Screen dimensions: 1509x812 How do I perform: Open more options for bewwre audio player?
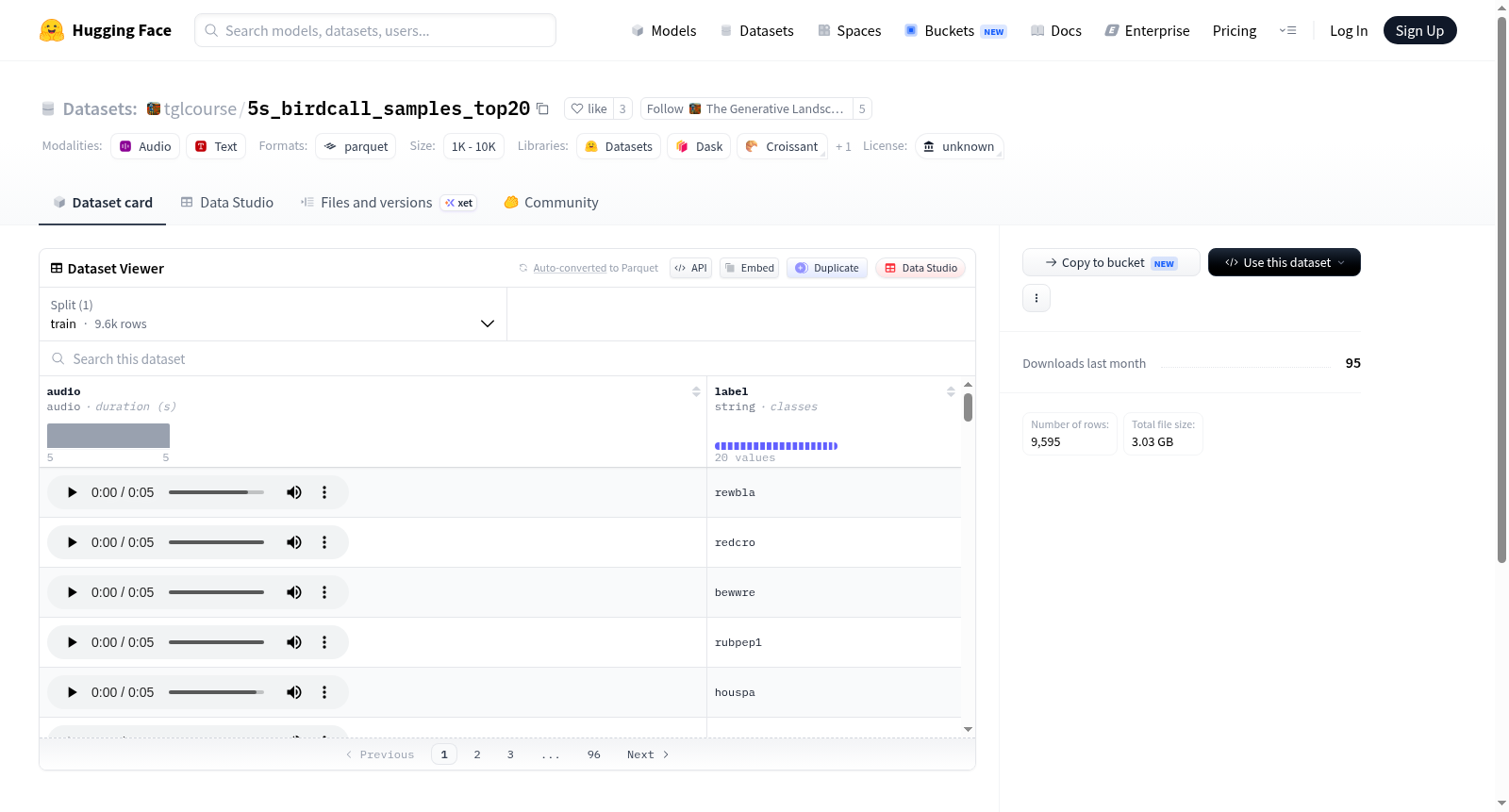324,592
